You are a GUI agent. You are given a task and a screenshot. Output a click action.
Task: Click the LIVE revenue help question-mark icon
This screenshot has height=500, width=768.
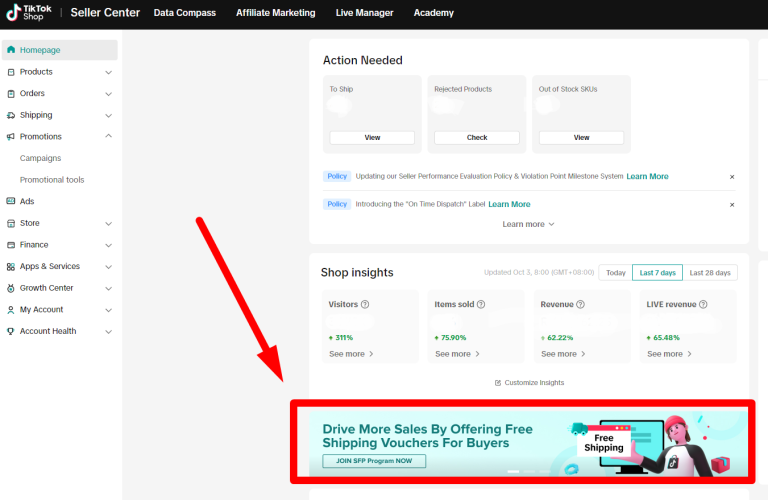(x=703, y=304)
